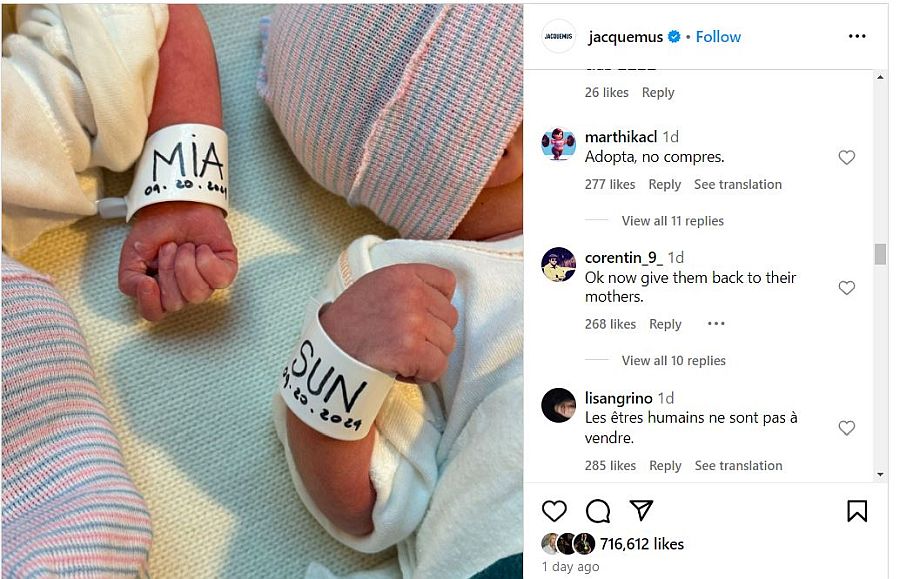Open the Jacquemus profile picture
Viewport: 900px width, 579px height.
coord(558,36)
